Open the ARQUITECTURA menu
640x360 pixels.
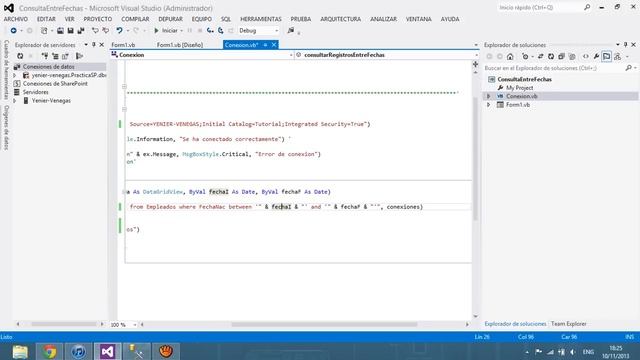(x=340, y=19)
